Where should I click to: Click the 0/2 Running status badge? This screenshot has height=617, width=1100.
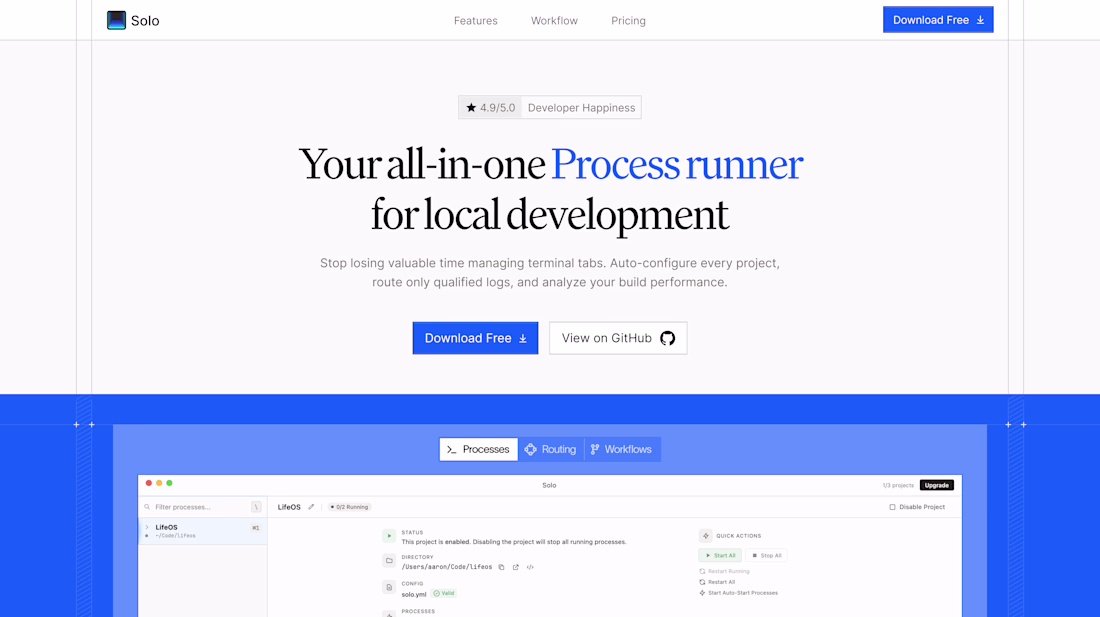(349, 507)
